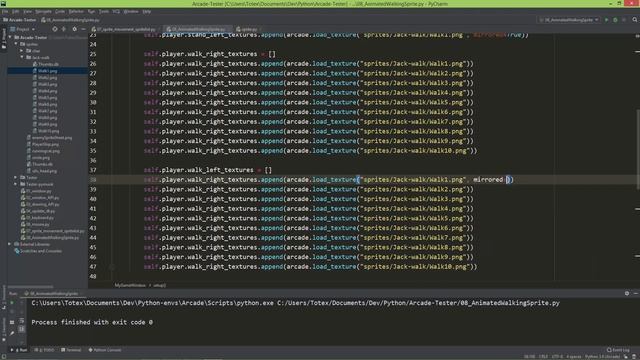Open the Navigate menu
640x360 pixels.
coord(43,11)
